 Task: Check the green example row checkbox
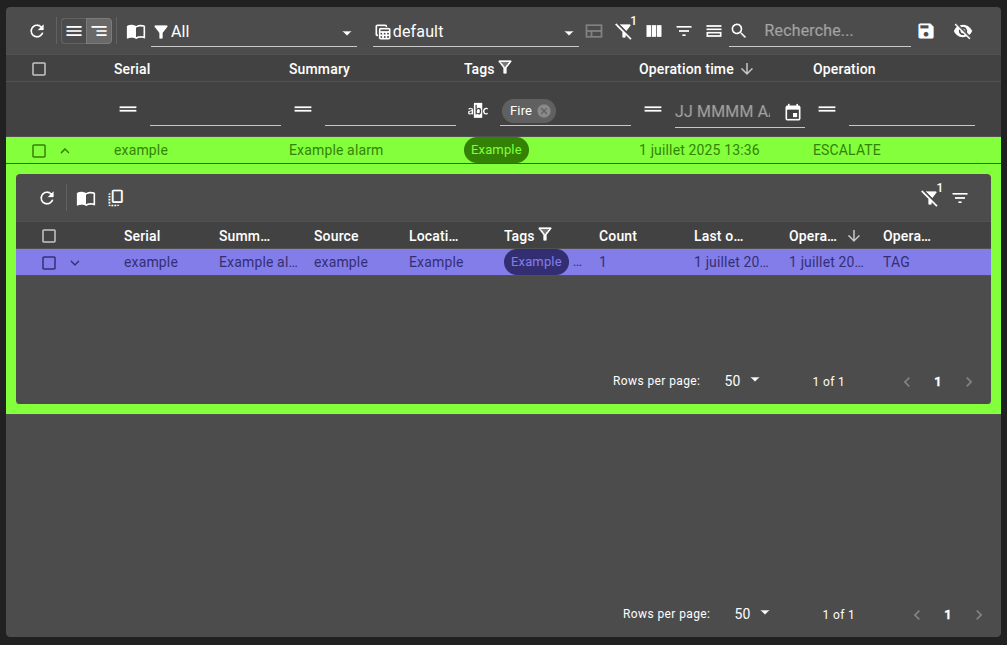39,150
